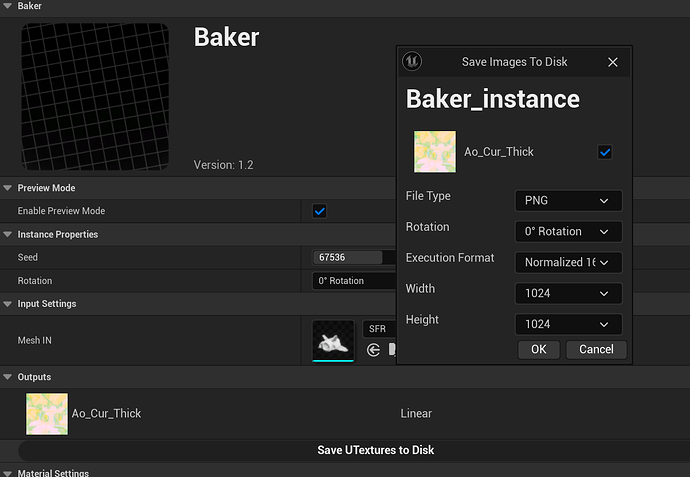Click Ao_Cur_Thick thumbnail in the save dialog
The width and height of the screenshot is (690, 477).
[435, 152]
